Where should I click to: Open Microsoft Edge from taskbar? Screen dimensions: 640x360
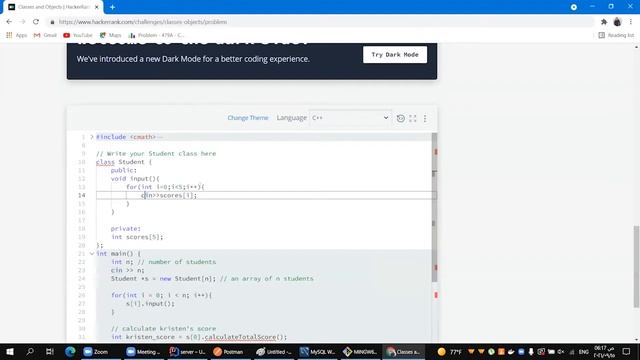(70, 351)
